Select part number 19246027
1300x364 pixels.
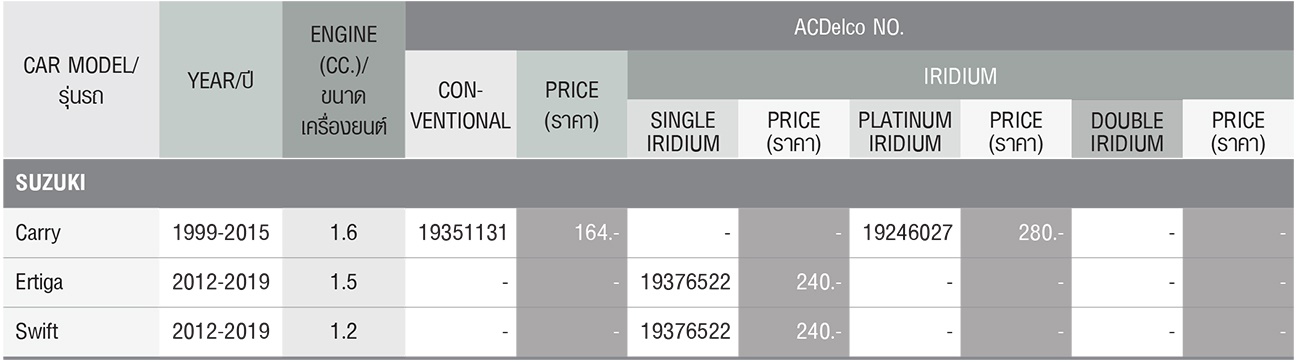[x=905, y=233]
